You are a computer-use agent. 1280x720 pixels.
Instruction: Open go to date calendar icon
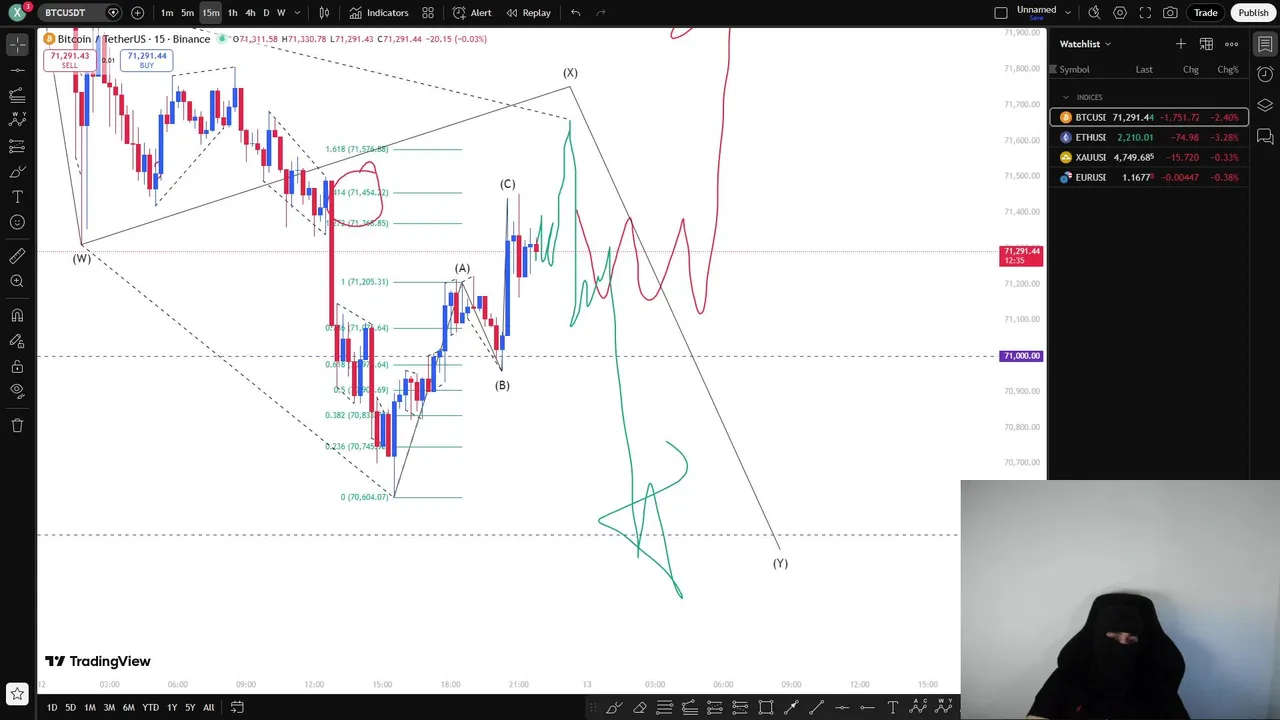click(237, 708)
